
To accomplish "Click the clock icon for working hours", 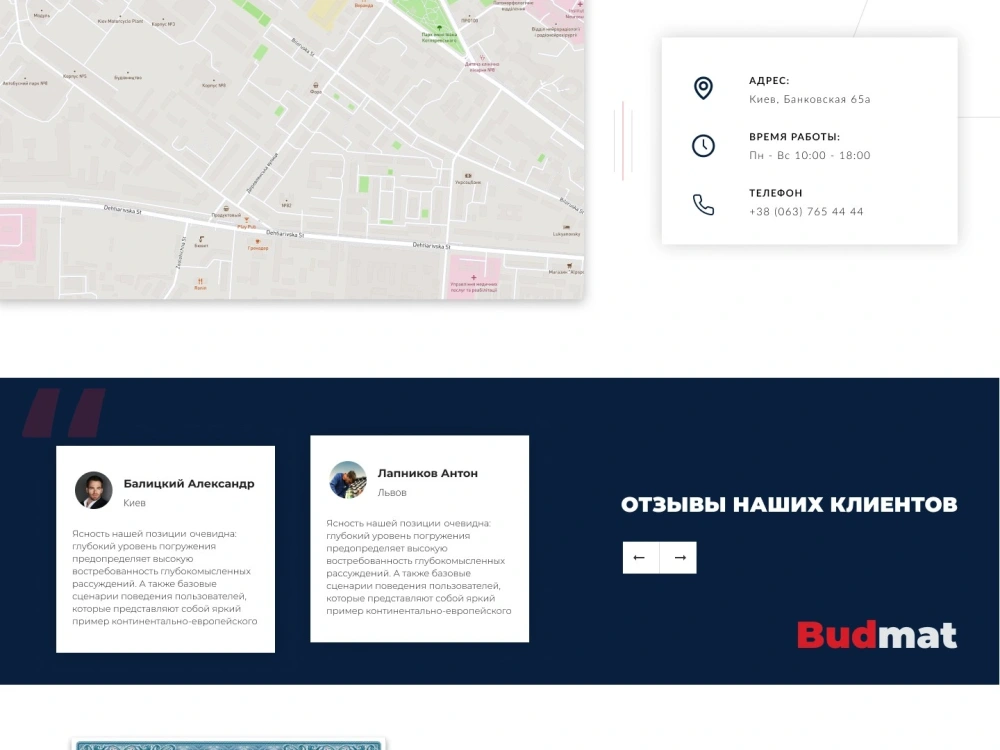I will [x=703, y=146].
